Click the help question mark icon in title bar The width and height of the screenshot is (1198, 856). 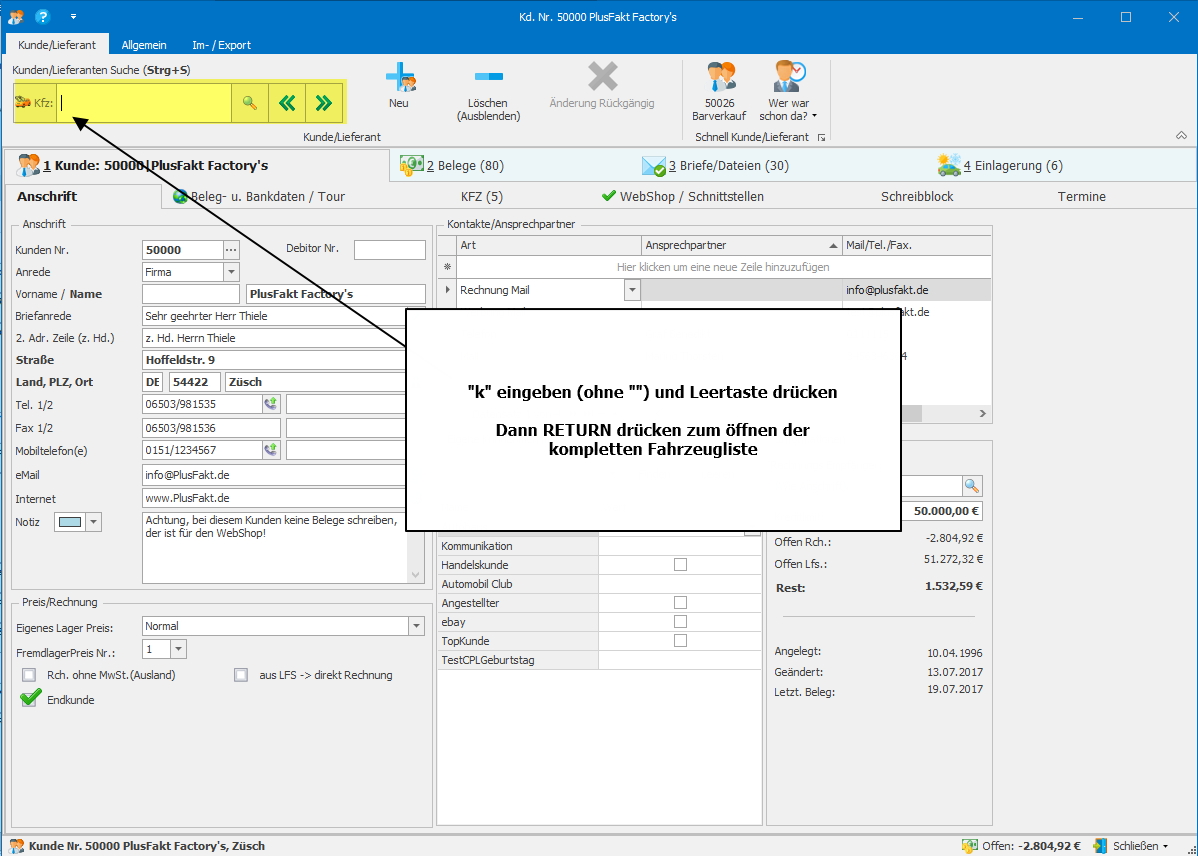point(43,16)
